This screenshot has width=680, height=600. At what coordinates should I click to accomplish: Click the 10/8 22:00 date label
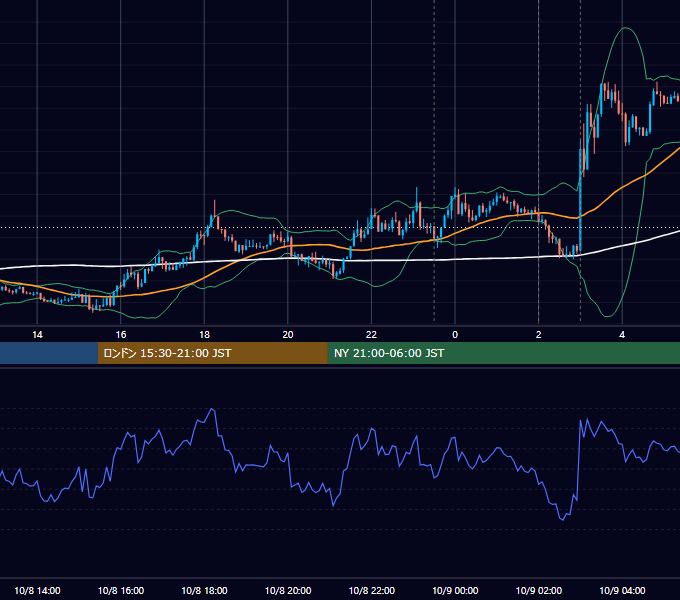click(x=372, y=590)
